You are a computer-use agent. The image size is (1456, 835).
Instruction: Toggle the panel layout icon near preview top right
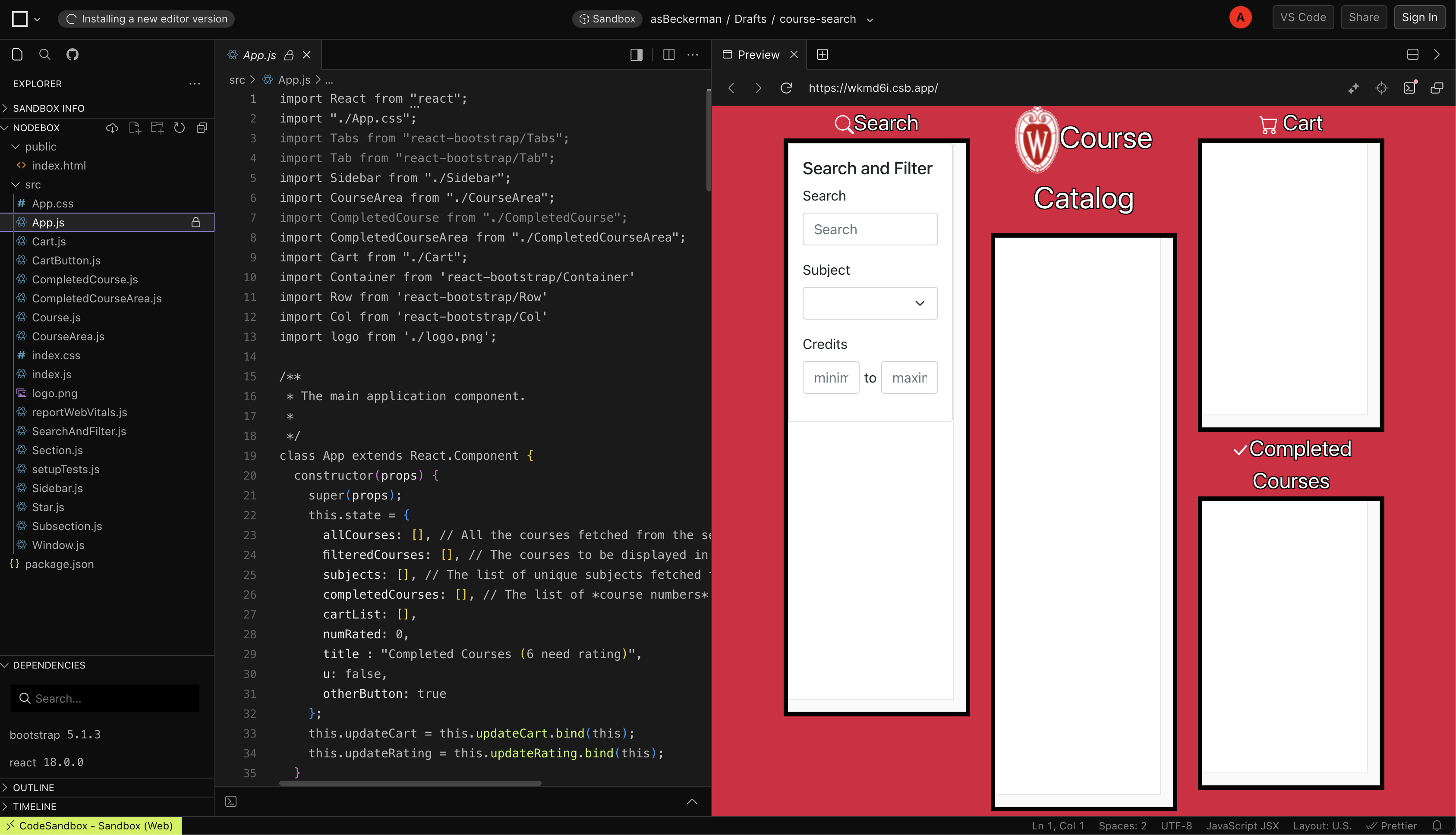coord(1412,54)
